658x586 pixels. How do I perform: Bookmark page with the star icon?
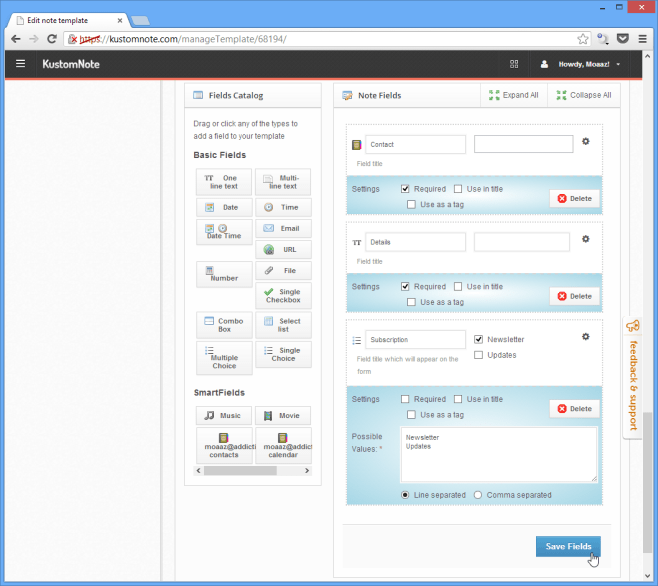pyautogui.click(x=582, y=39)
